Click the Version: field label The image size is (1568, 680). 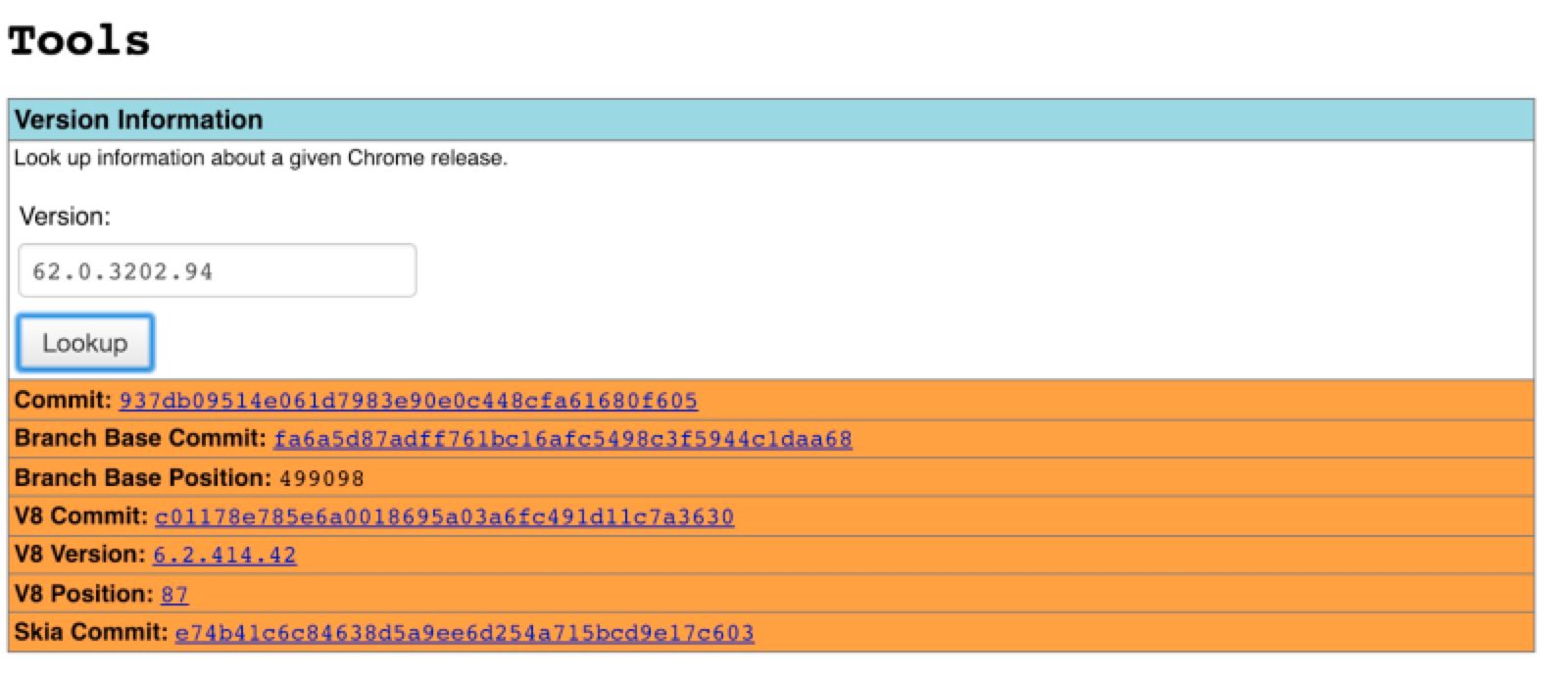coord(65,217)
